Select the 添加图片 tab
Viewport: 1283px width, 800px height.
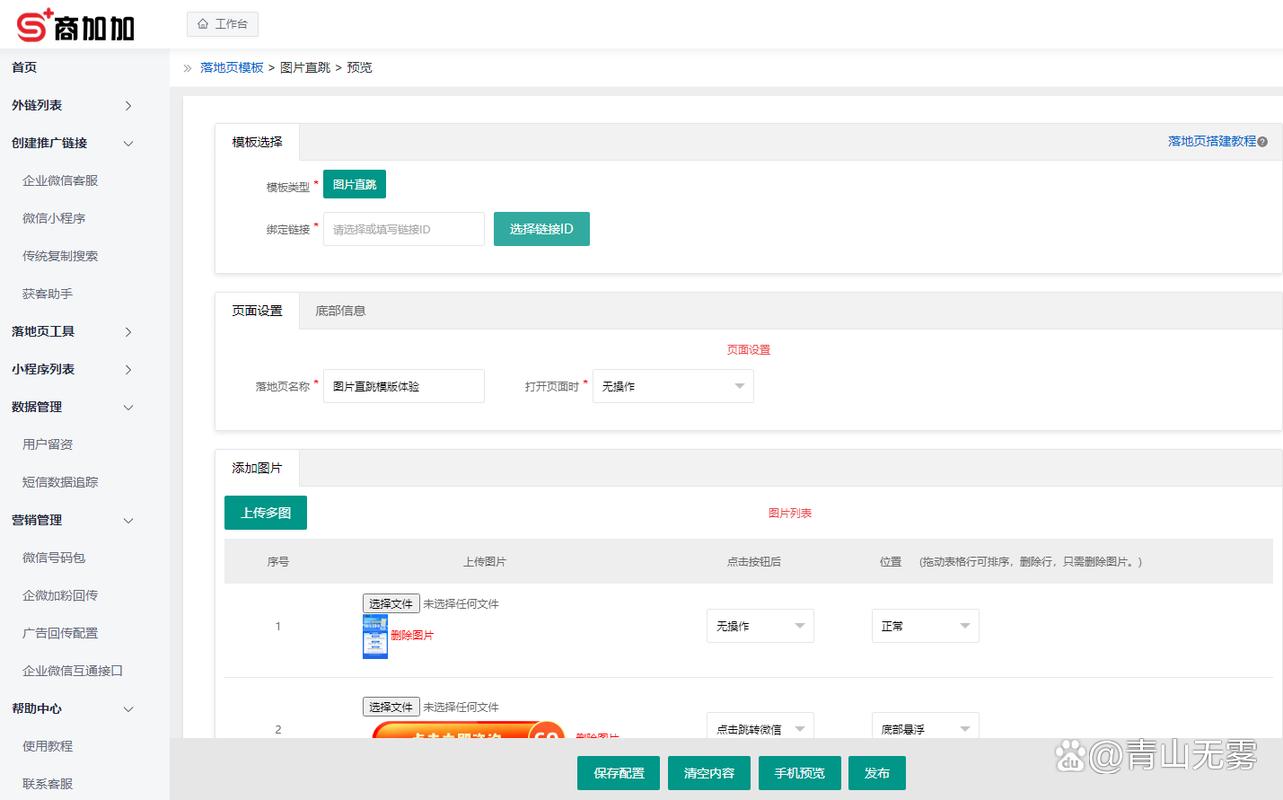click(x=257, y=468)
